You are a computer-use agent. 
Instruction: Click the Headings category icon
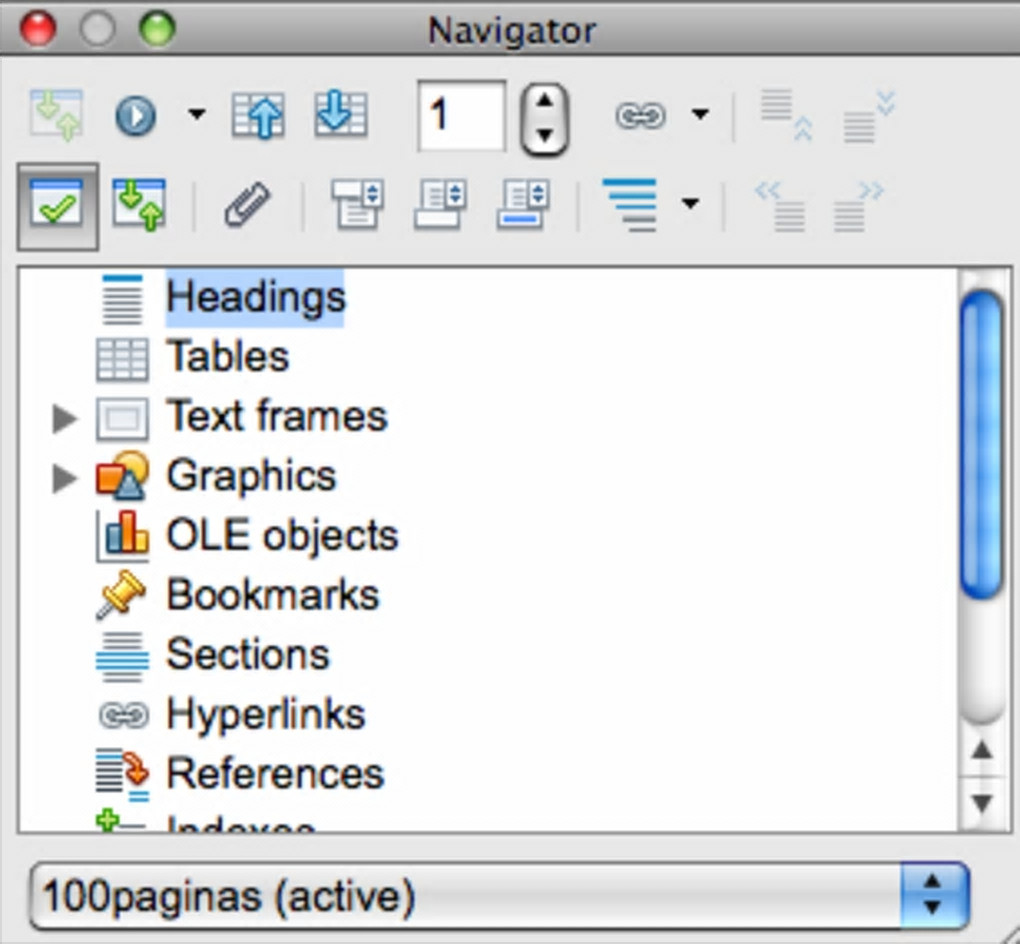122,299
